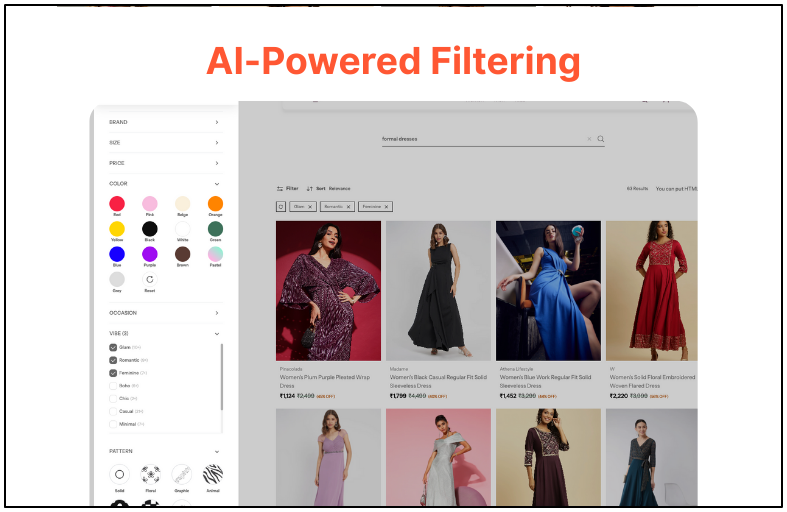This screenshot has height=512, width=787.
Task: Open the maroon embroidered dress image
Action: 548,457
